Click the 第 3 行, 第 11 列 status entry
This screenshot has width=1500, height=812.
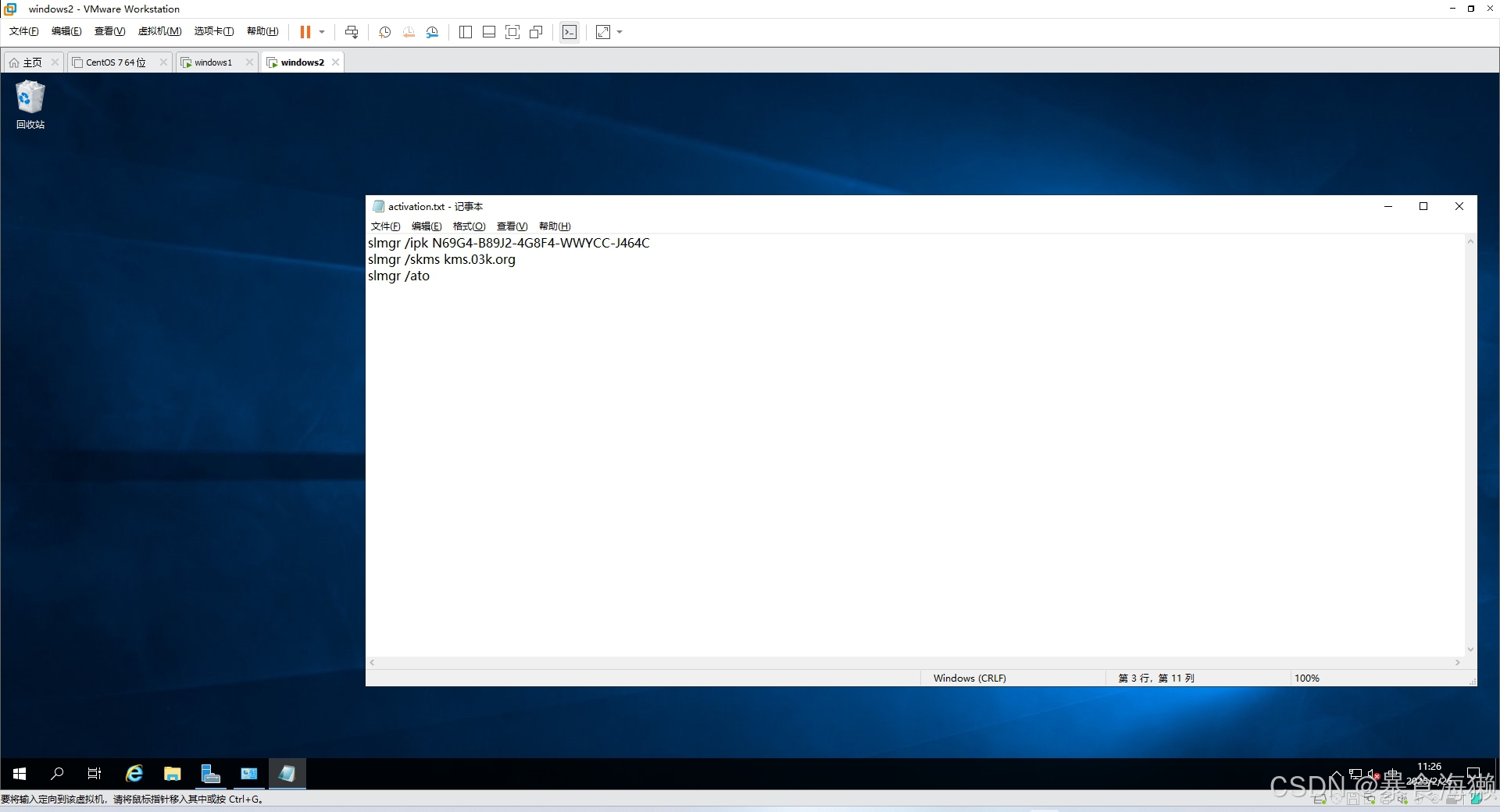1156,678
